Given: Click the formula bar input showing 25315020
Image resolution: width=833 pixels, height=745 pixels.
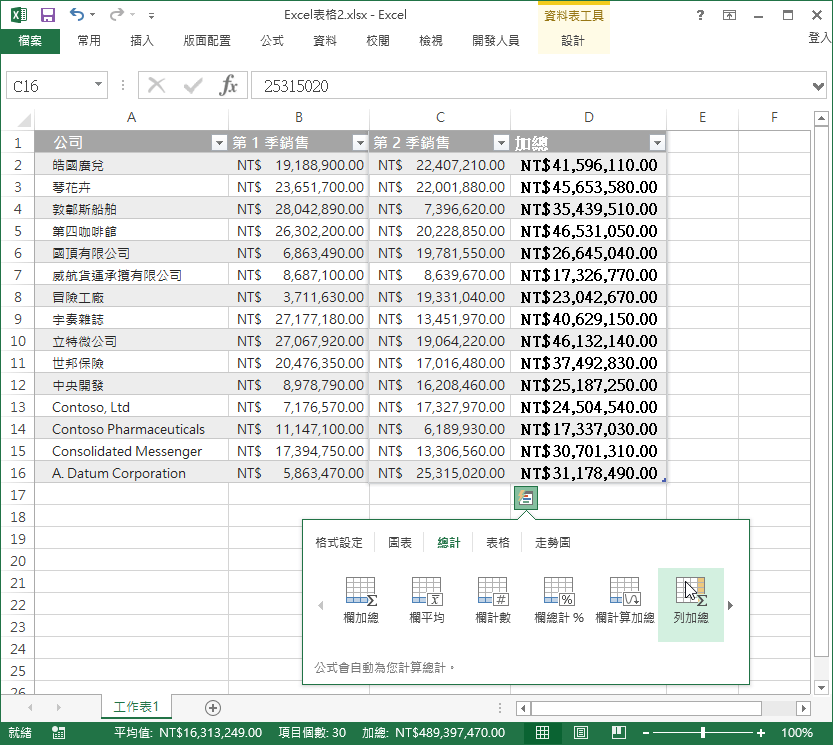Looking at the screenshot, I should [x=530, y=86].
